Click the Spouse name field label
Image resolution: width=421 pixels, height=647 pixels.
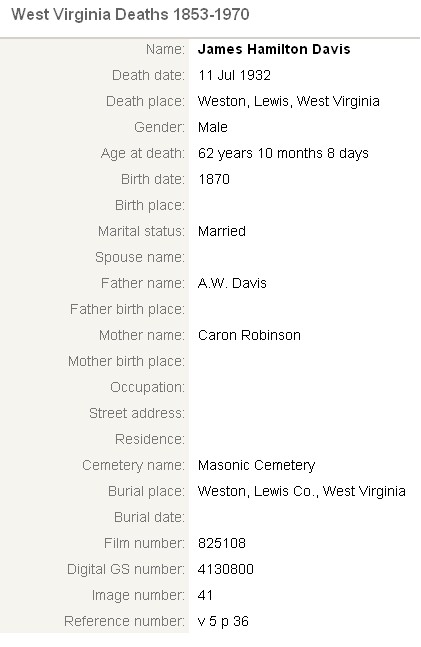(x=140, y=257)
